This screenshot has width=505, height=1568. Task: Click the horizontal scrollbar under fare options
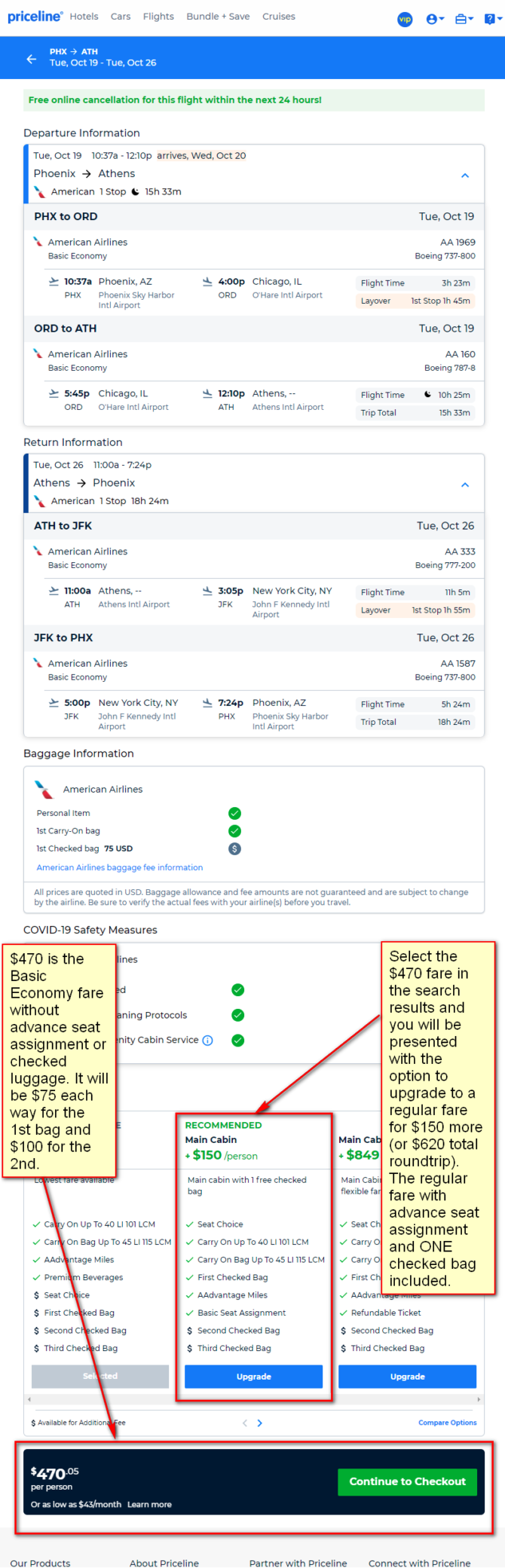point(253,1399)
